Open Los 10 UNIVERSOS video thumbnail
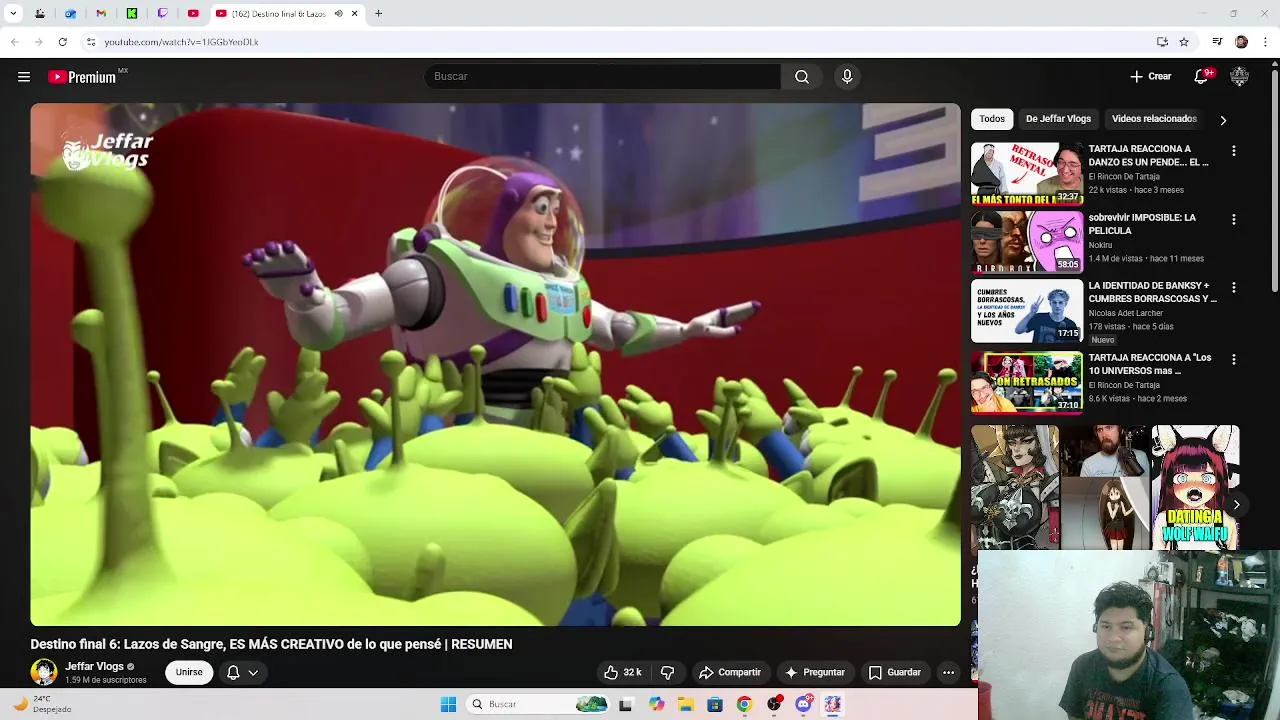Viewport: 1280px width, 720px height. click(x=1026, y=382)
